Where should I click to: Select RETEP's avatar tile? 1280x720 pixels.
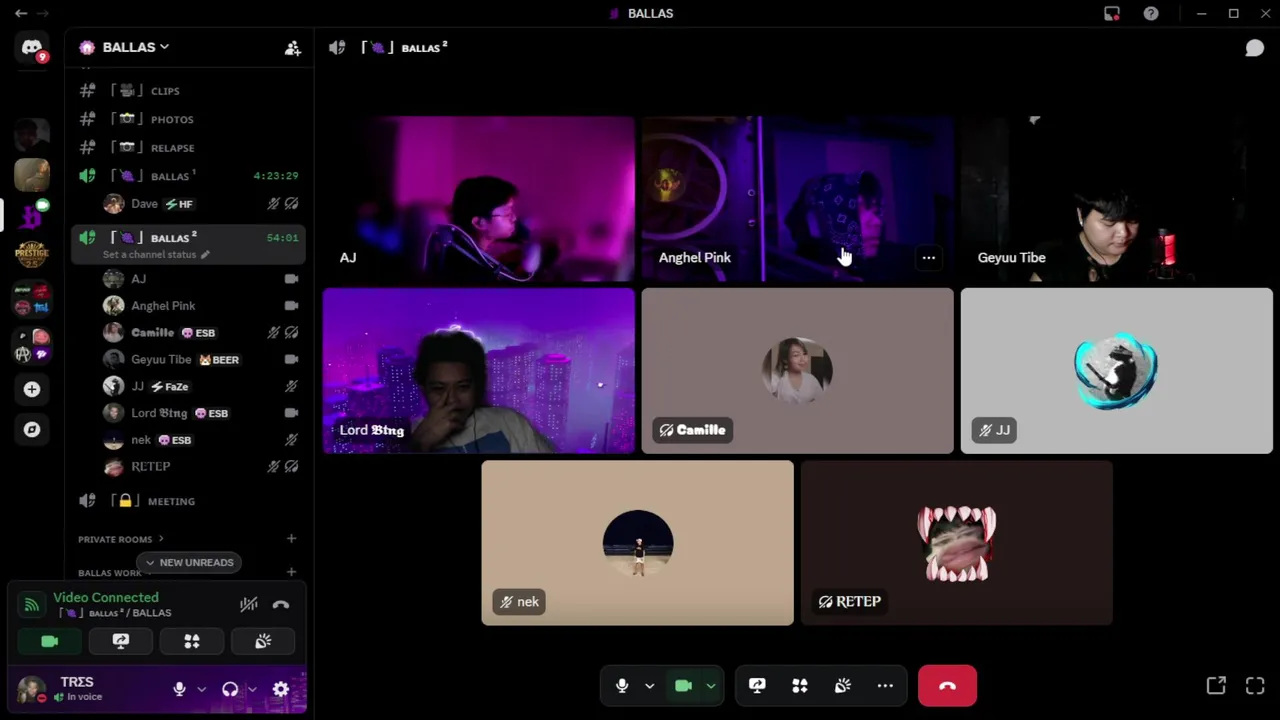[957, 543]
